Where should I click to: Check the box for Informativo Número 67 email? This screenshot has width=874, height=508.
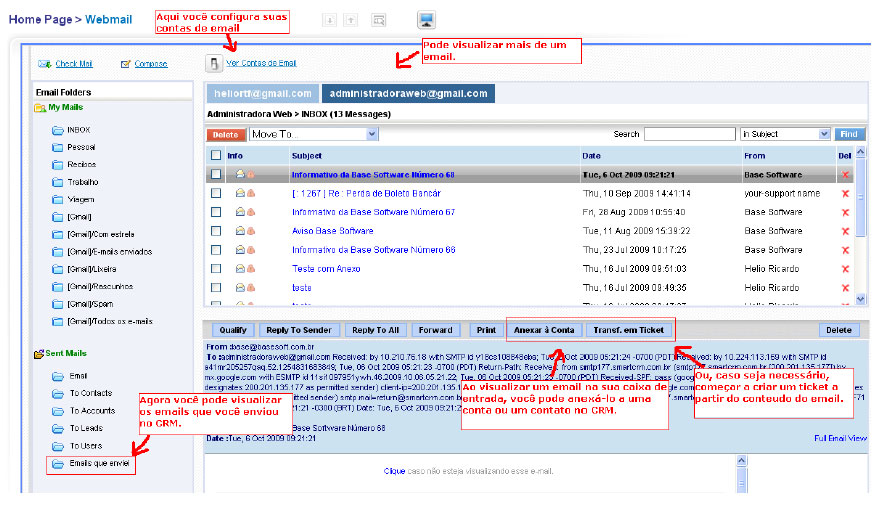coord(215,212)
